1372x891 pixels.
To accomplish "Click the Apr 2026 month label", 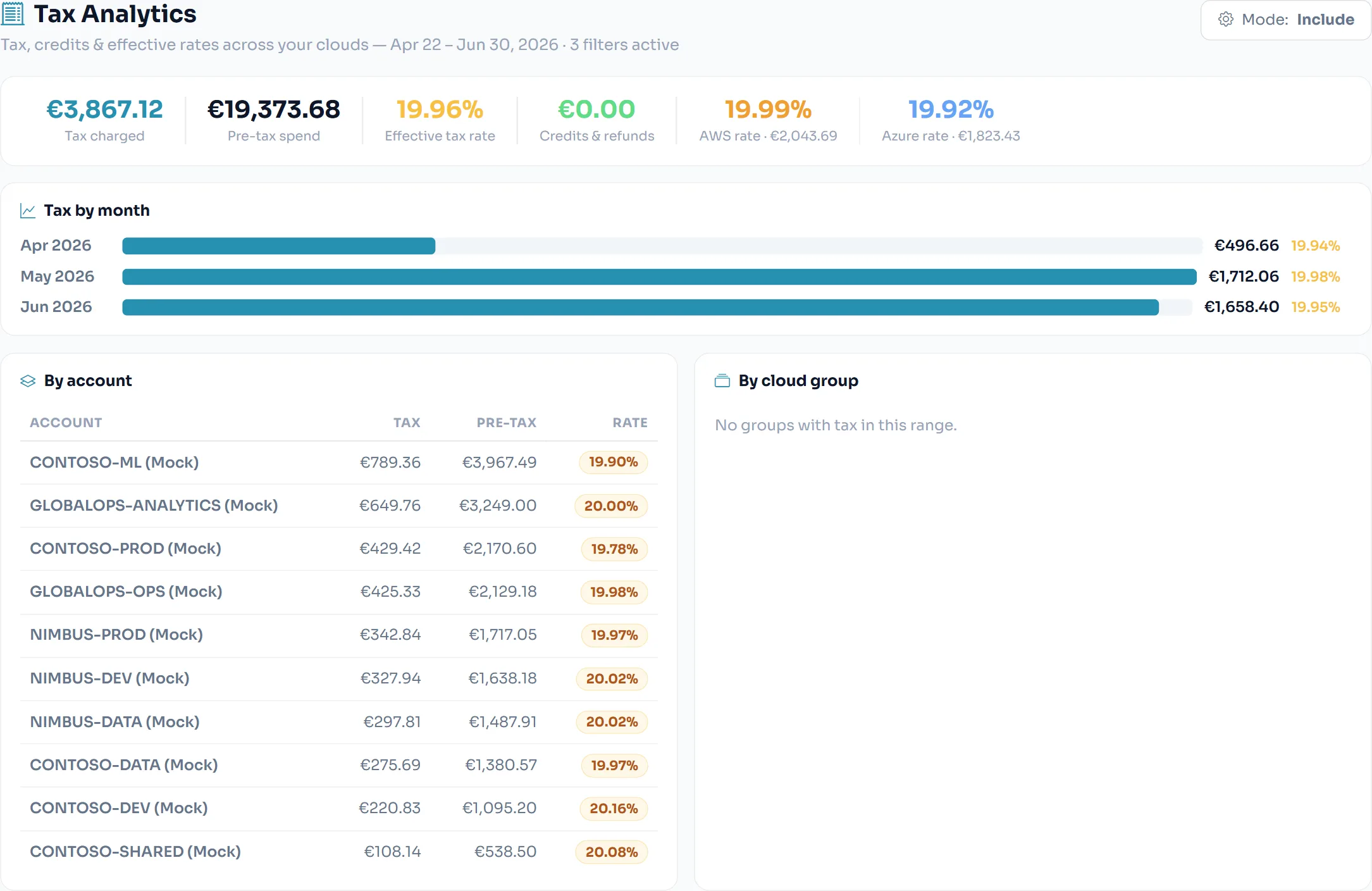I will point(56,246).
